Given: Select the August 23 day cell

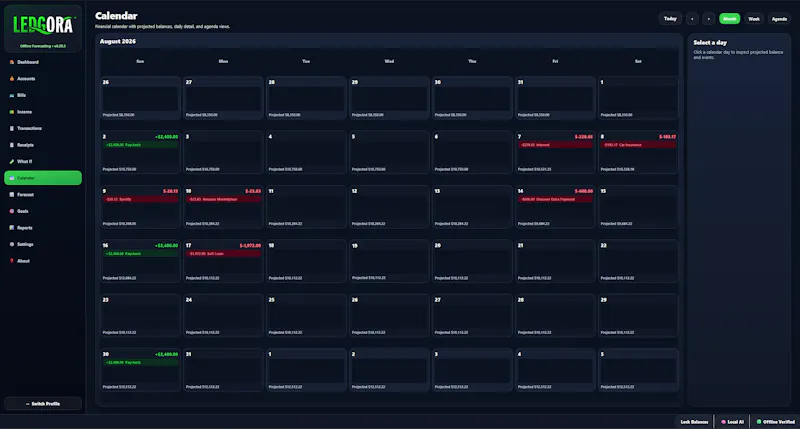Looking at the screenshot, I should click(x=140, y=316).
